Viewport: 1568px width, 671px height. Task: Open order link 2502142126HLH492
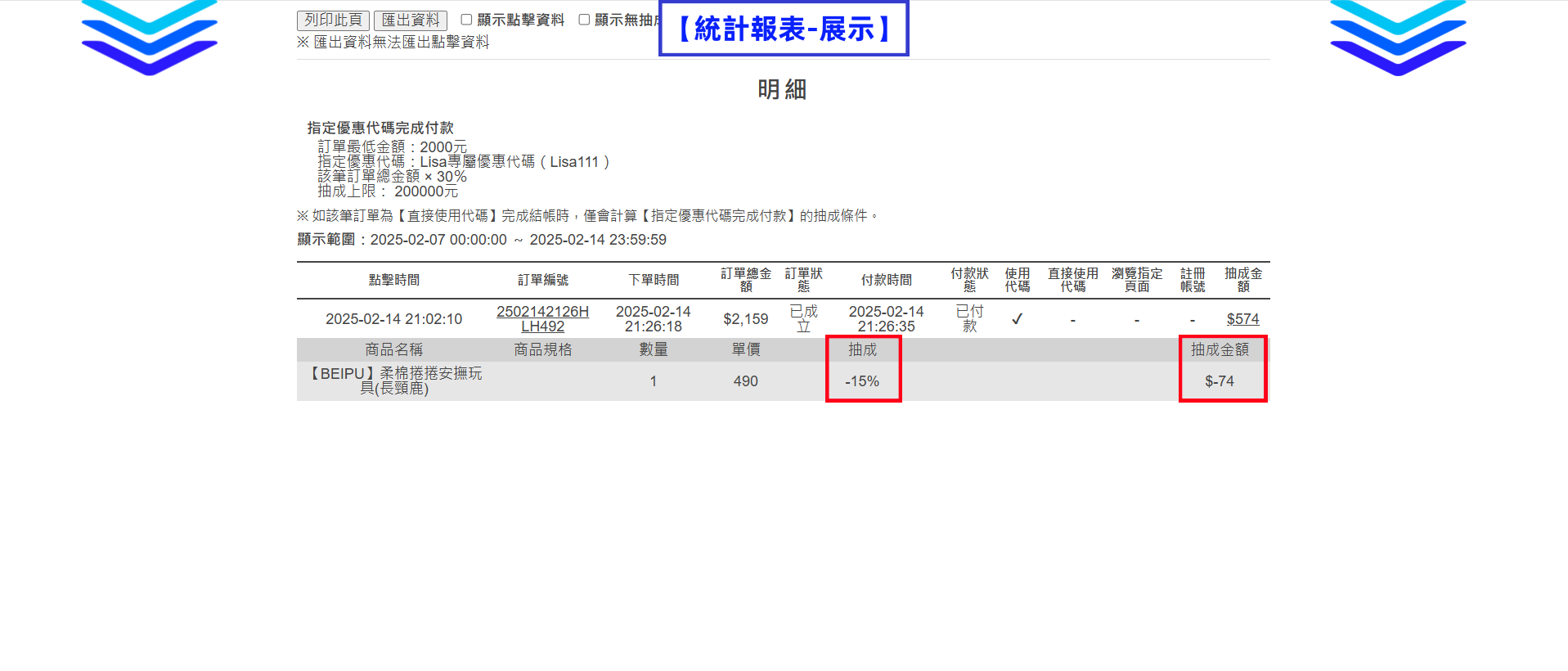coord(542,319)
